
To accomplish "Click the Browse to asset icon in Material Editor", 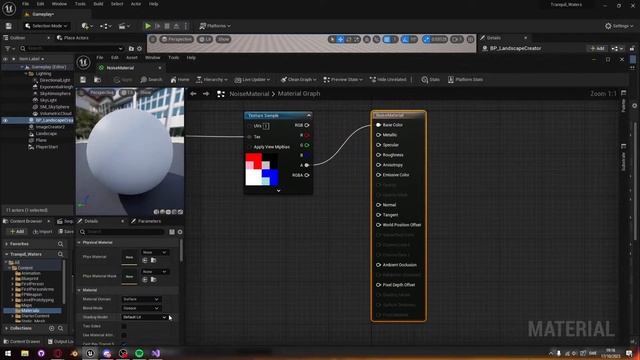I will [98, 80].
